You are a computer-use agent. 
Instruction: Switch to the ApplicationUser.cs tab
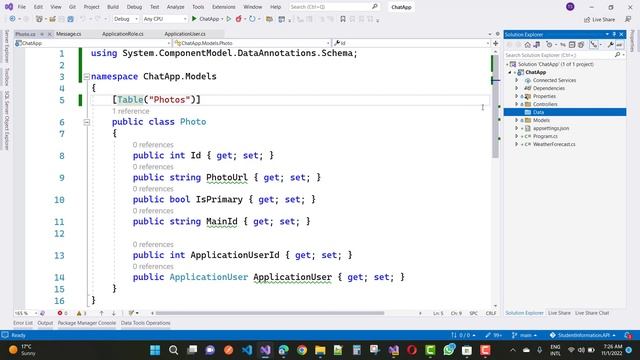(x=185, y=34)
